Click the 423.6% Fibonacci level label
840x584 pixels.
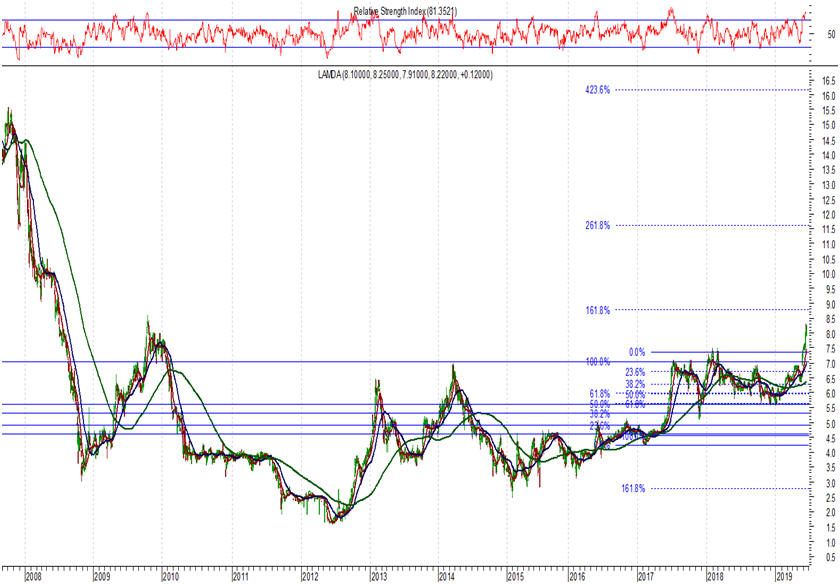597,90
